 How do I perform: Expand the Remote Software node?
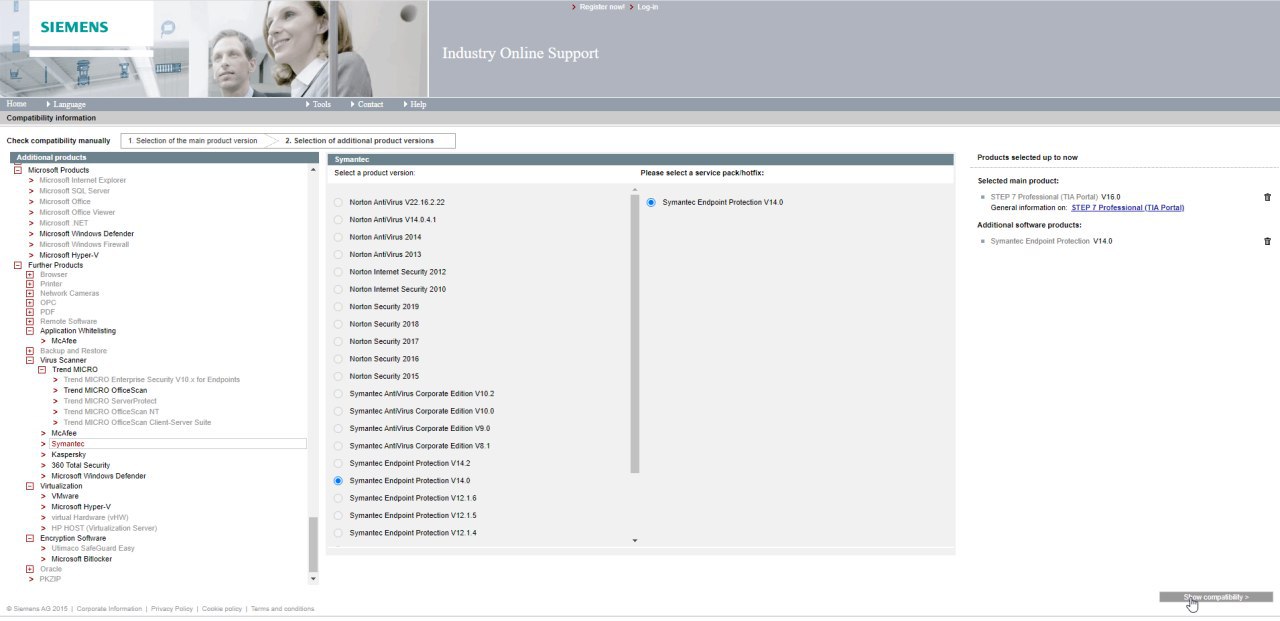click(30, 321)
